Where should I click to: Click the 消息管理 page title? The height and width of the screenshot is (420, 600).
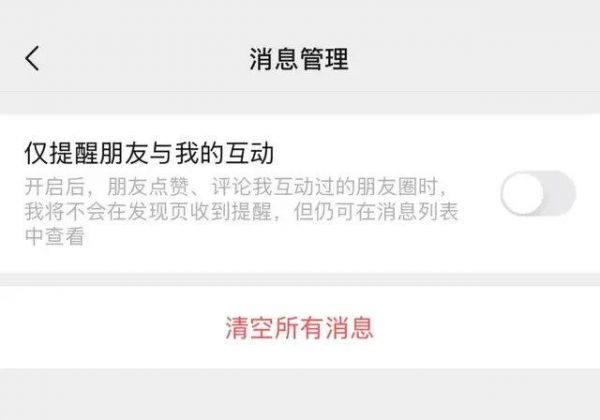pyautogui.click(x=299, y=59)
